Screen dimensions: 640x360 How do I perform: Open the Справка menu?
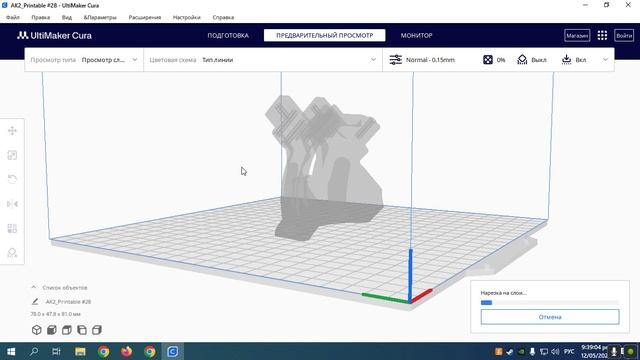tap(223, 18)
